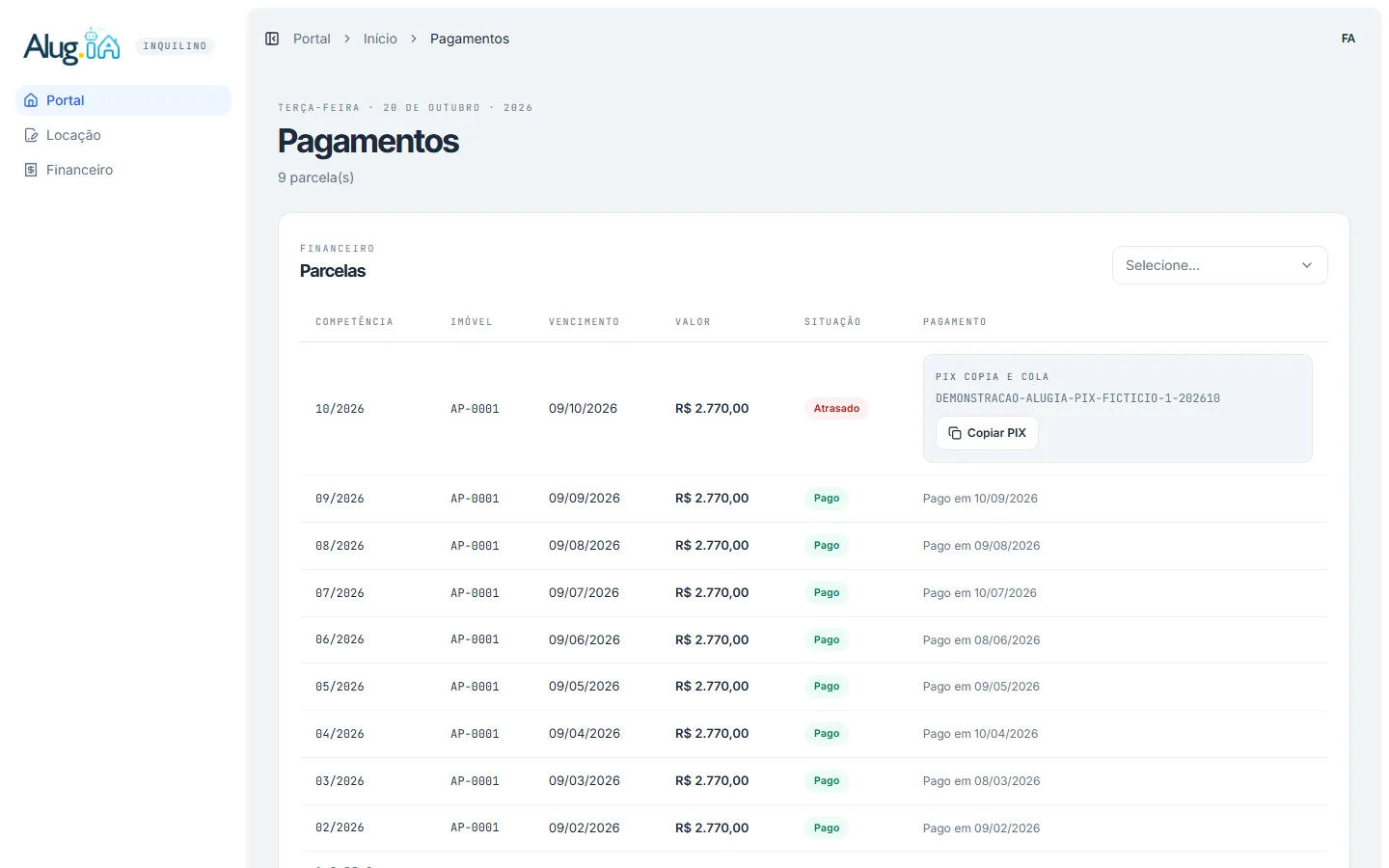Click the '9 parcela(s)' subtitle
Viewport: 1389px width, 868px height.
click(315, 177)
